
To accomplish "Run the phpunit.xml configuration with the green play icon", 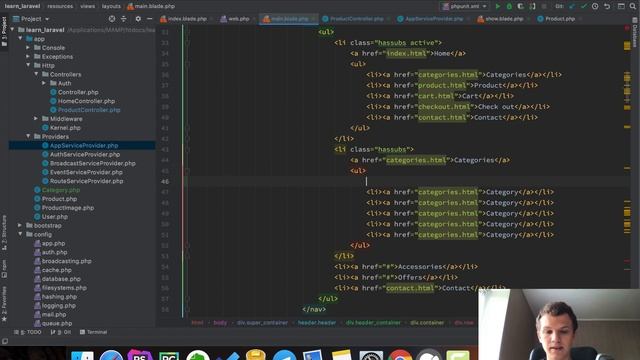I will pyautogui.click(x=498, y=7).
